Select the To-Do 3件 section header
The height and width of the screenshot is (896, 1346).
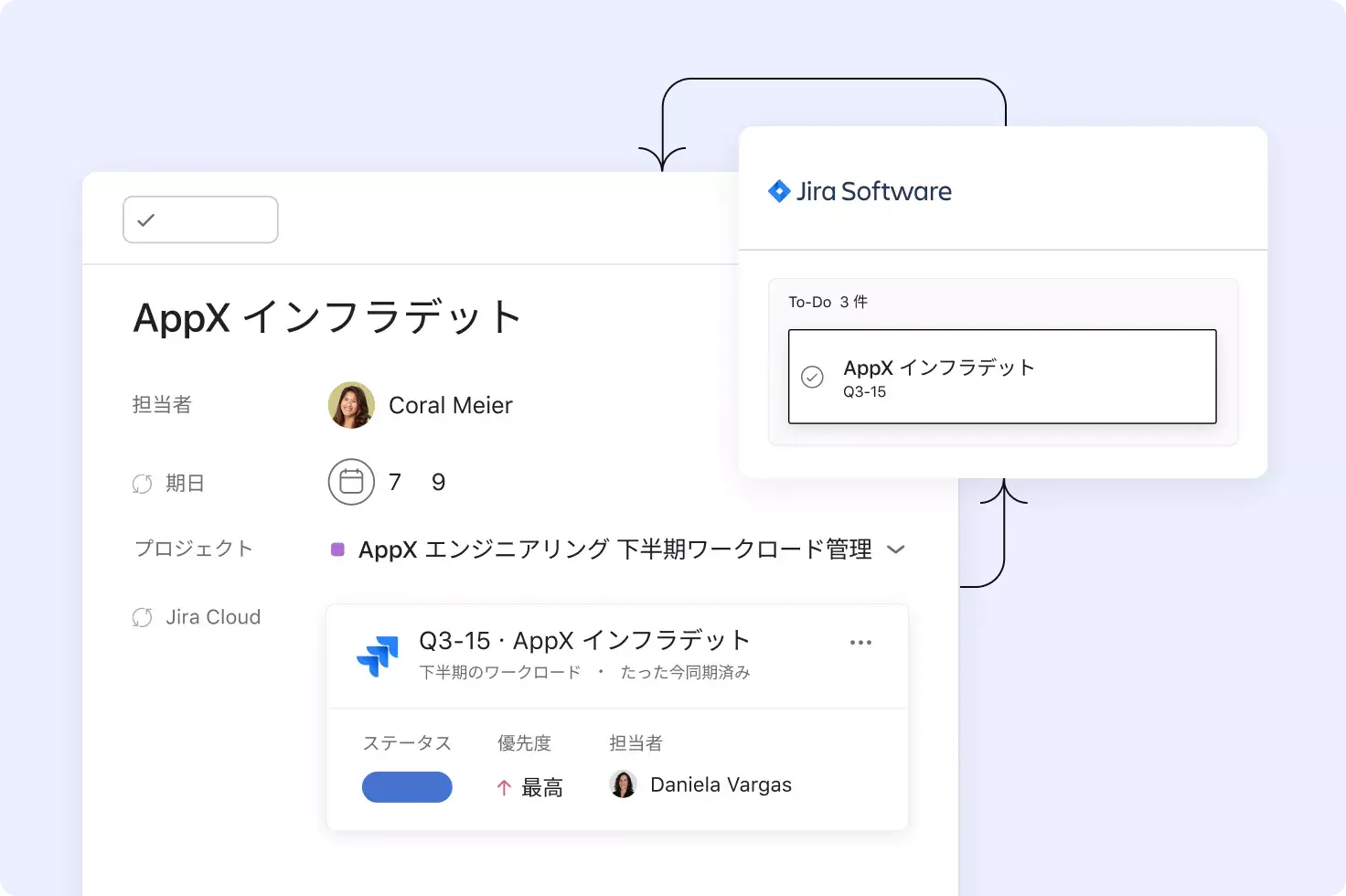(828, 302)
